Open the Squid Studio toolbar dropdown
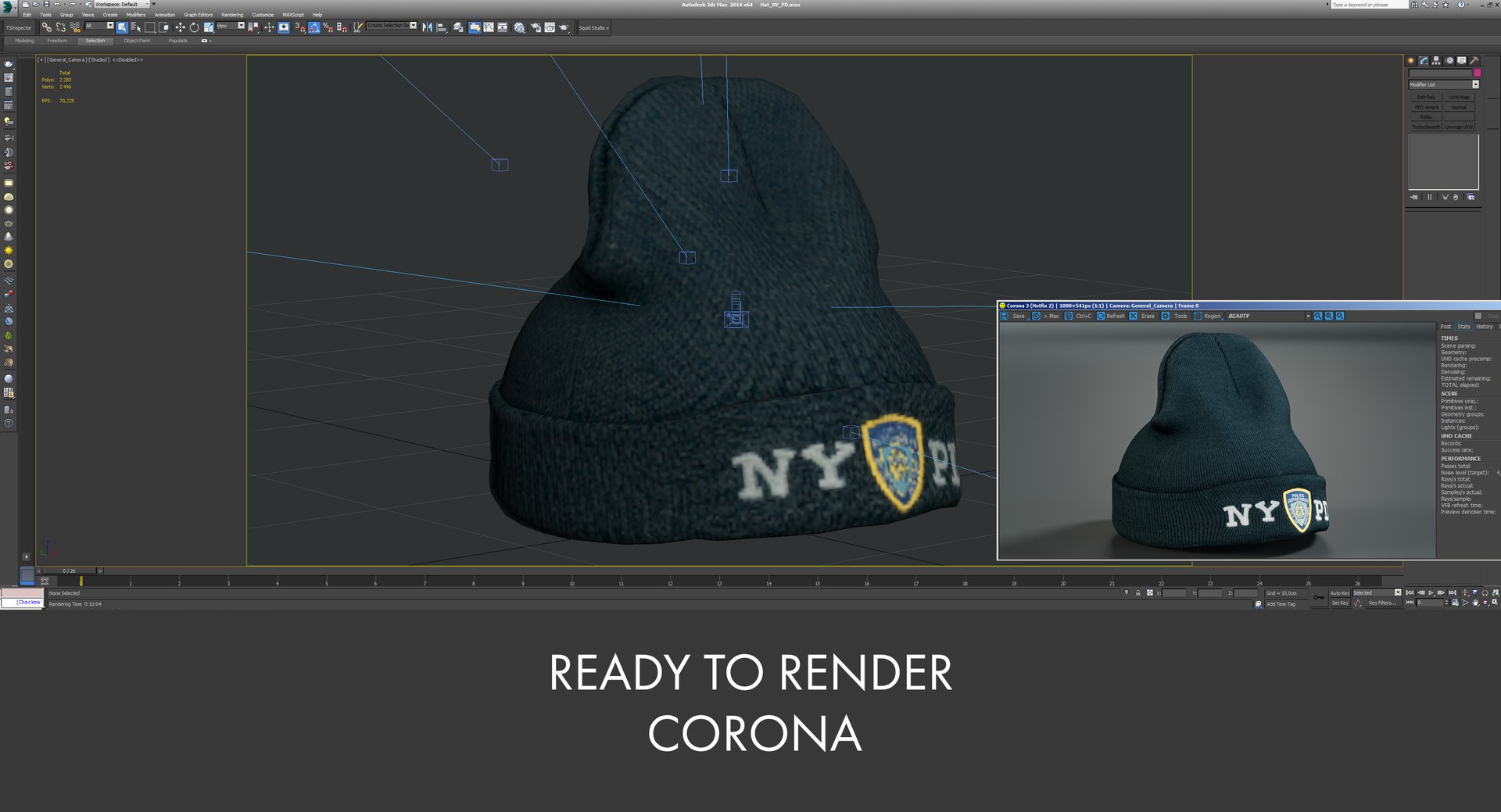 (x=593, y=27)
